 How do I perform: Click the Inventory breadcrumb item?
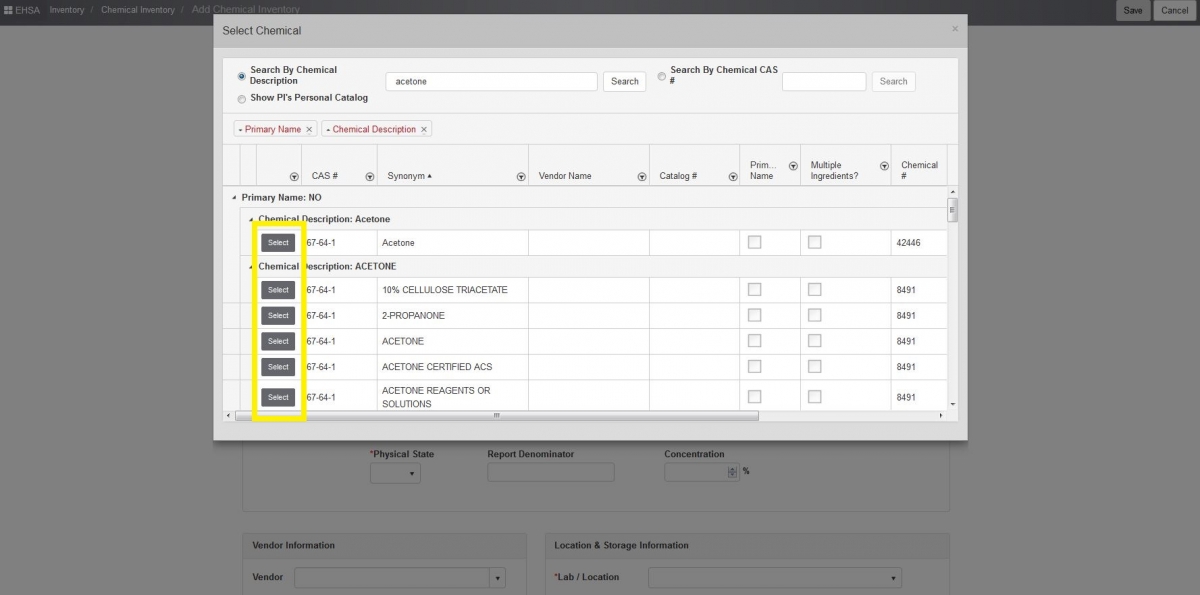click(x=67, y=10)
